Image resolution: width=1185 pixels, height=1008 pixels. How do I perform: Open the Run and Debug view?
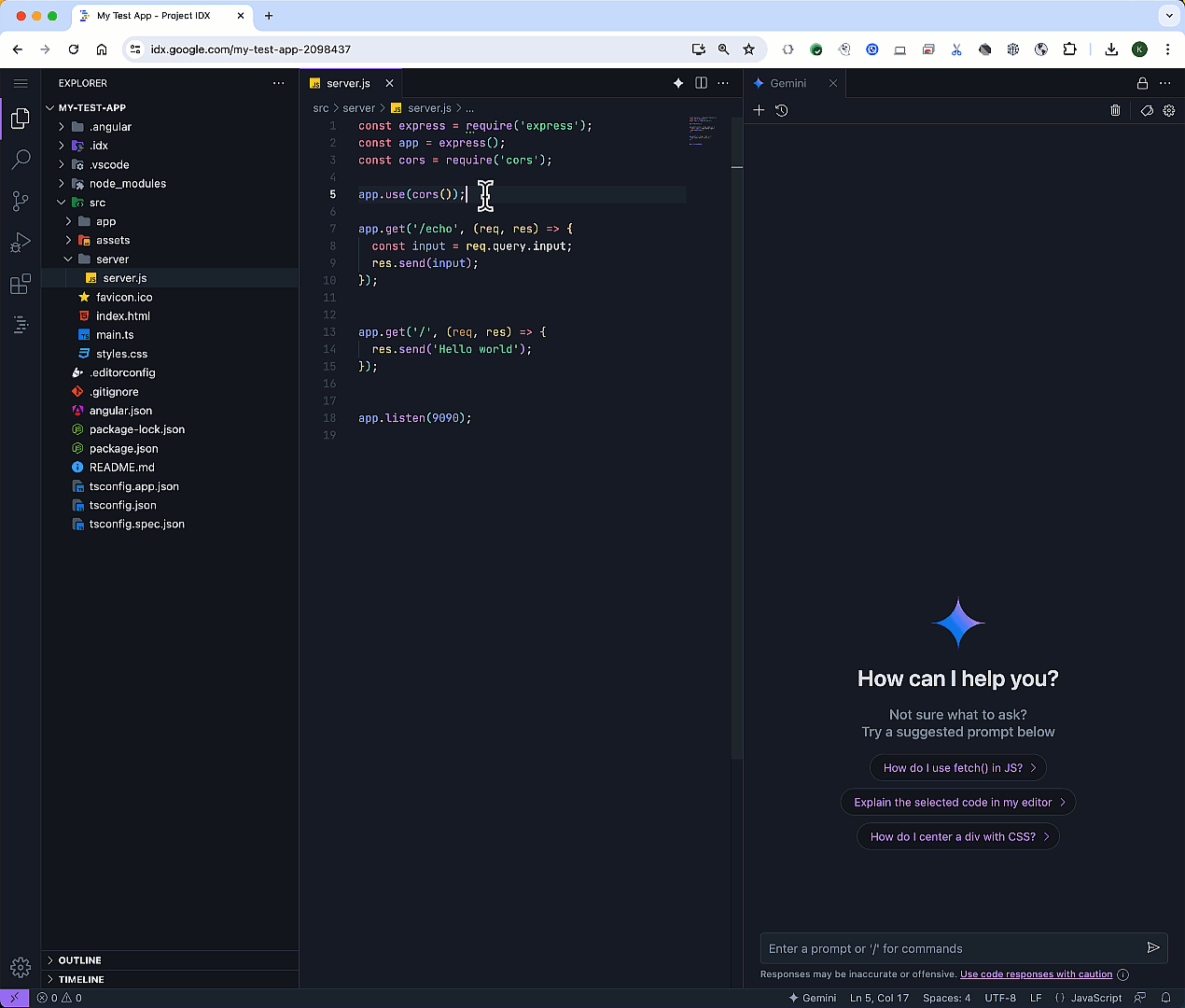click(21, 243)
